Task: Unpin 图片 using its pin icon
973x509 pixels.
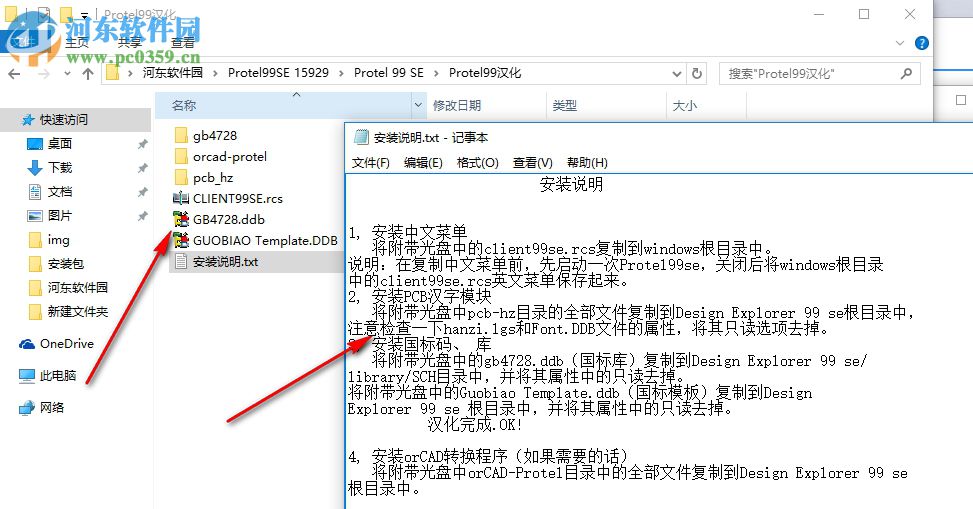Action: coord(142,216)
